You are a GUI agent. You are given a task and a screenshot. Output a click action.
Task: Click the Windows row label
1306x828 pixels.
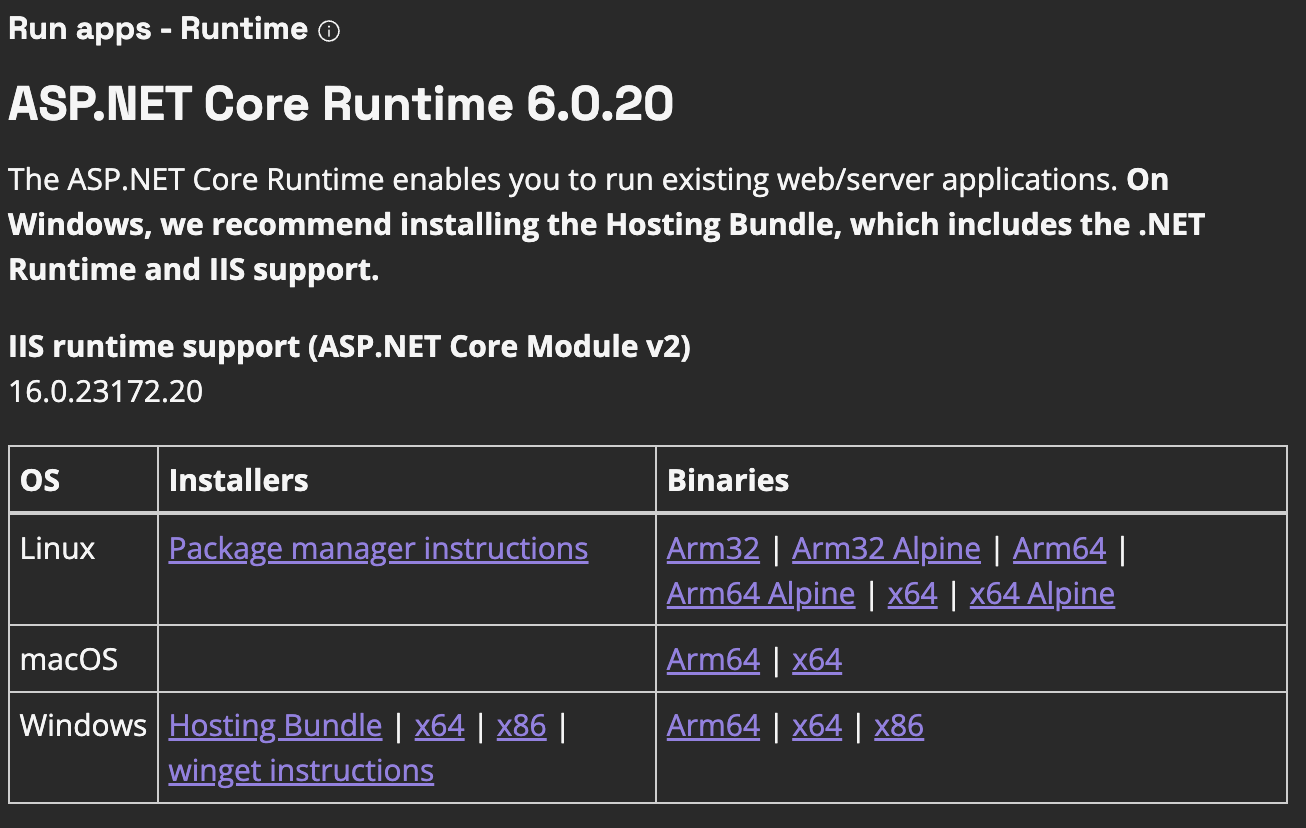[x=83, y=726]
